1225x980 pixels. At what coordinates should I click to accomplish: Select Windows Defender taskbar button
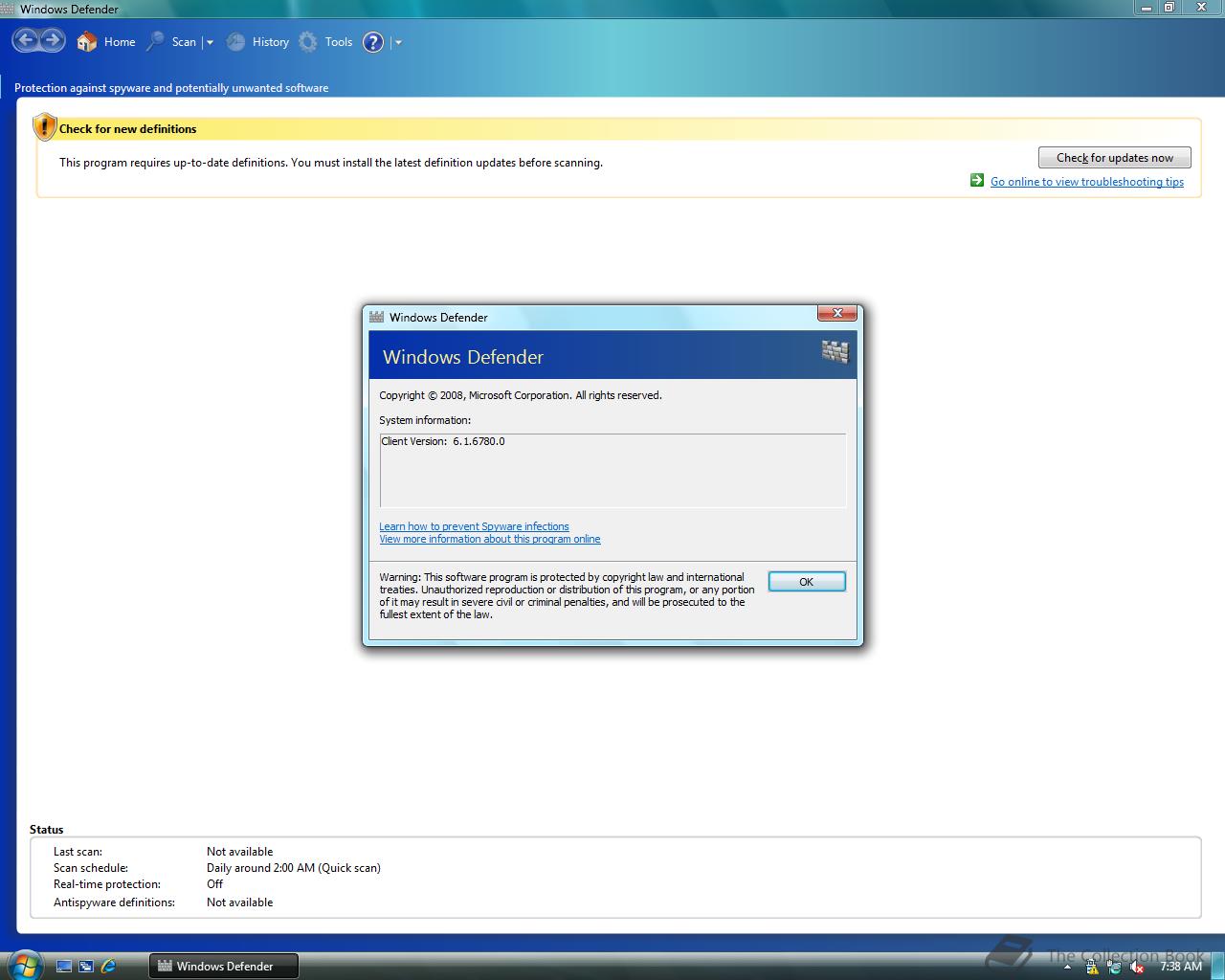tap(224, 967)
